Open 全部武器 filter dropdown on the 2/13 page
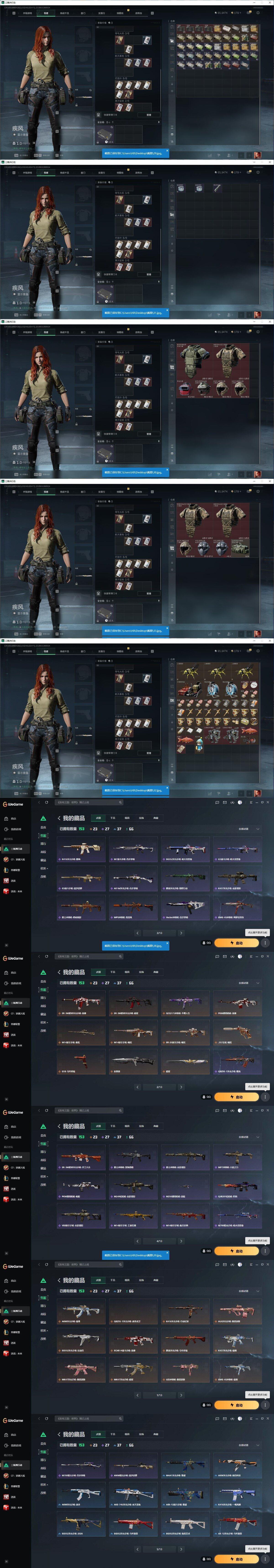This screenshot has height=1568, width=274. tap(248, 983)
